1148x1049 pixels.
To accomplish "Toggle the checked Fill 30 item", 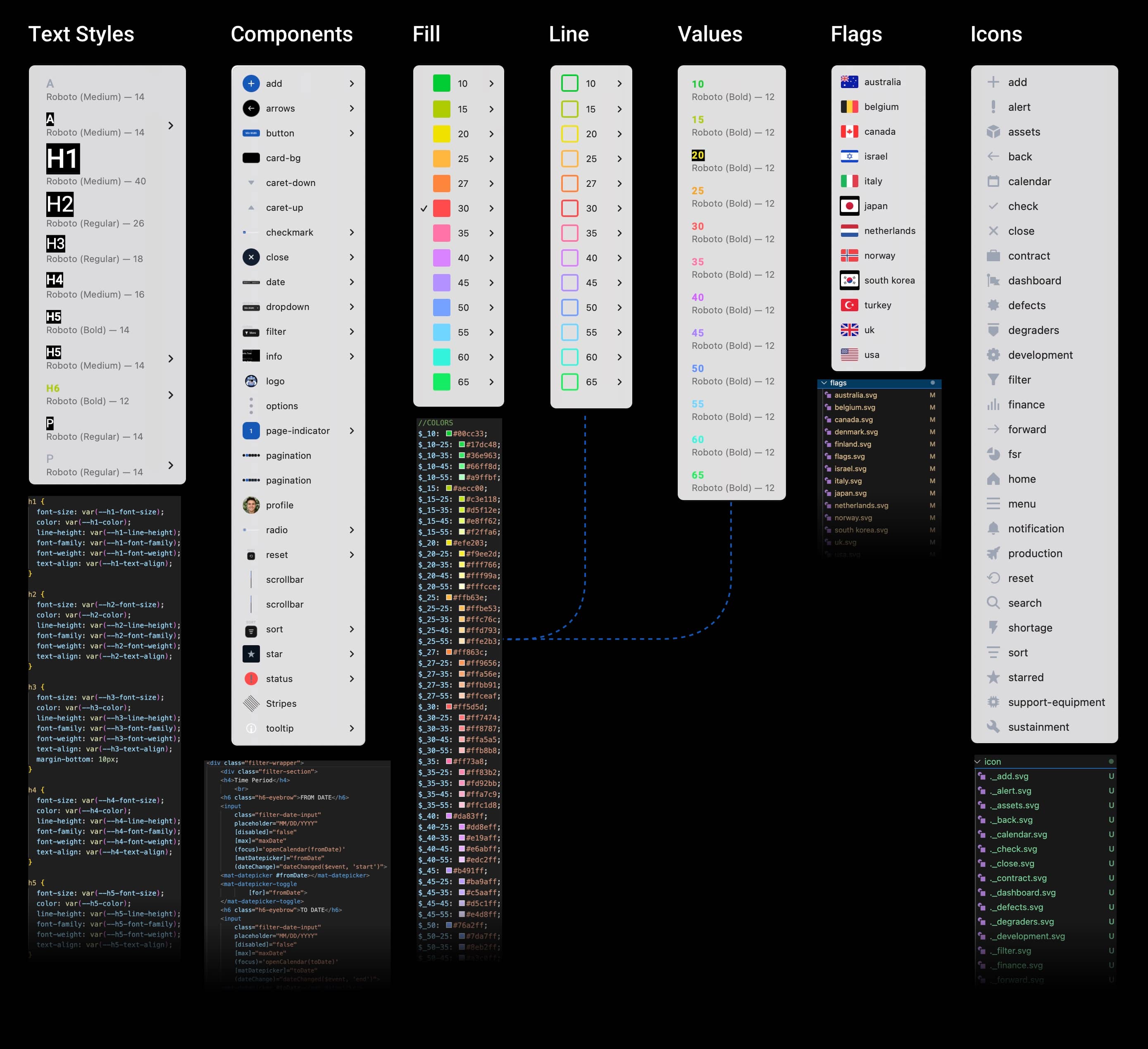I will (441, 208).
